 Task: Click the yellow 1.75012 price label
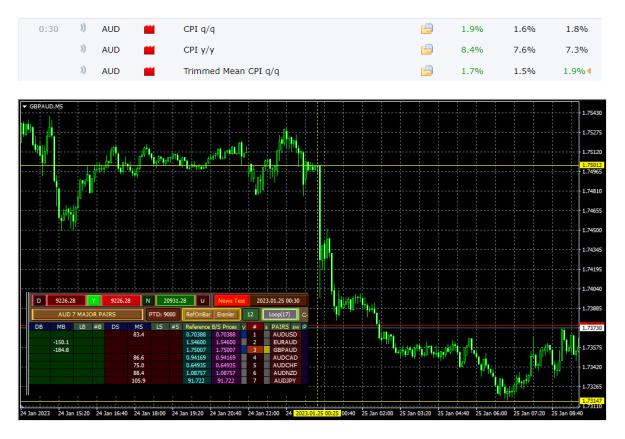pyautogui.click(x=592, y=165)
